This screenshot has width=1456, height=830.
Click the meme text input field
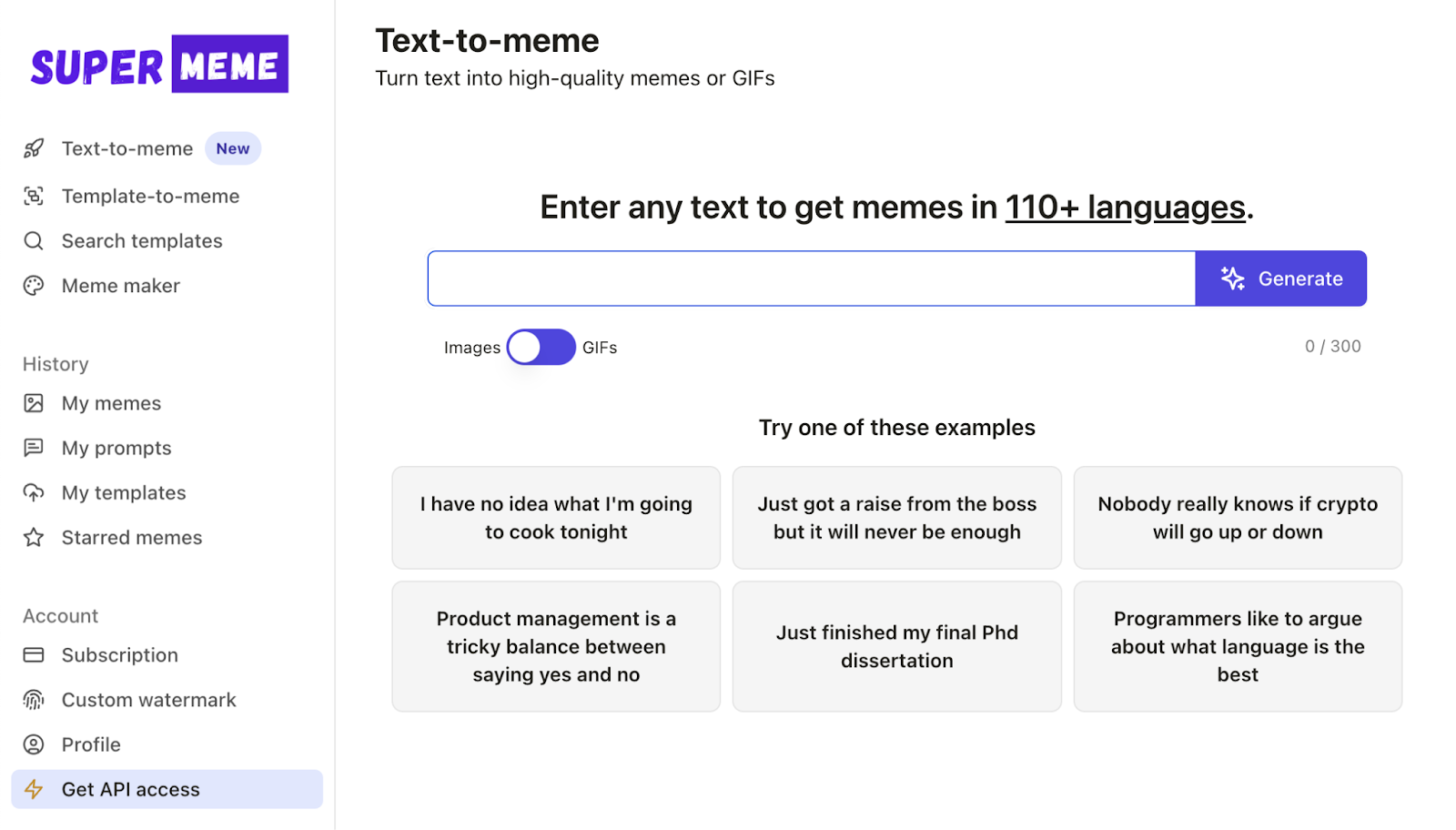[x=810, y=278]
